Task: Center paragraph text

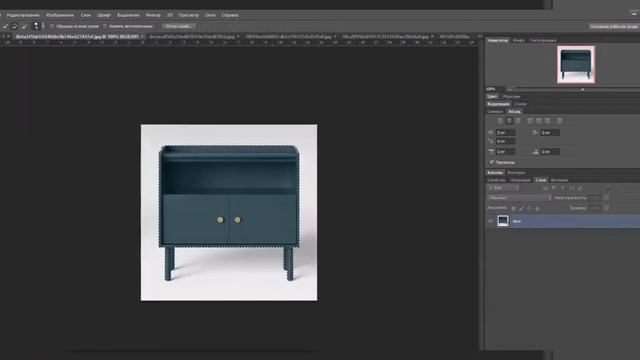Action: (x=509, y=121)
